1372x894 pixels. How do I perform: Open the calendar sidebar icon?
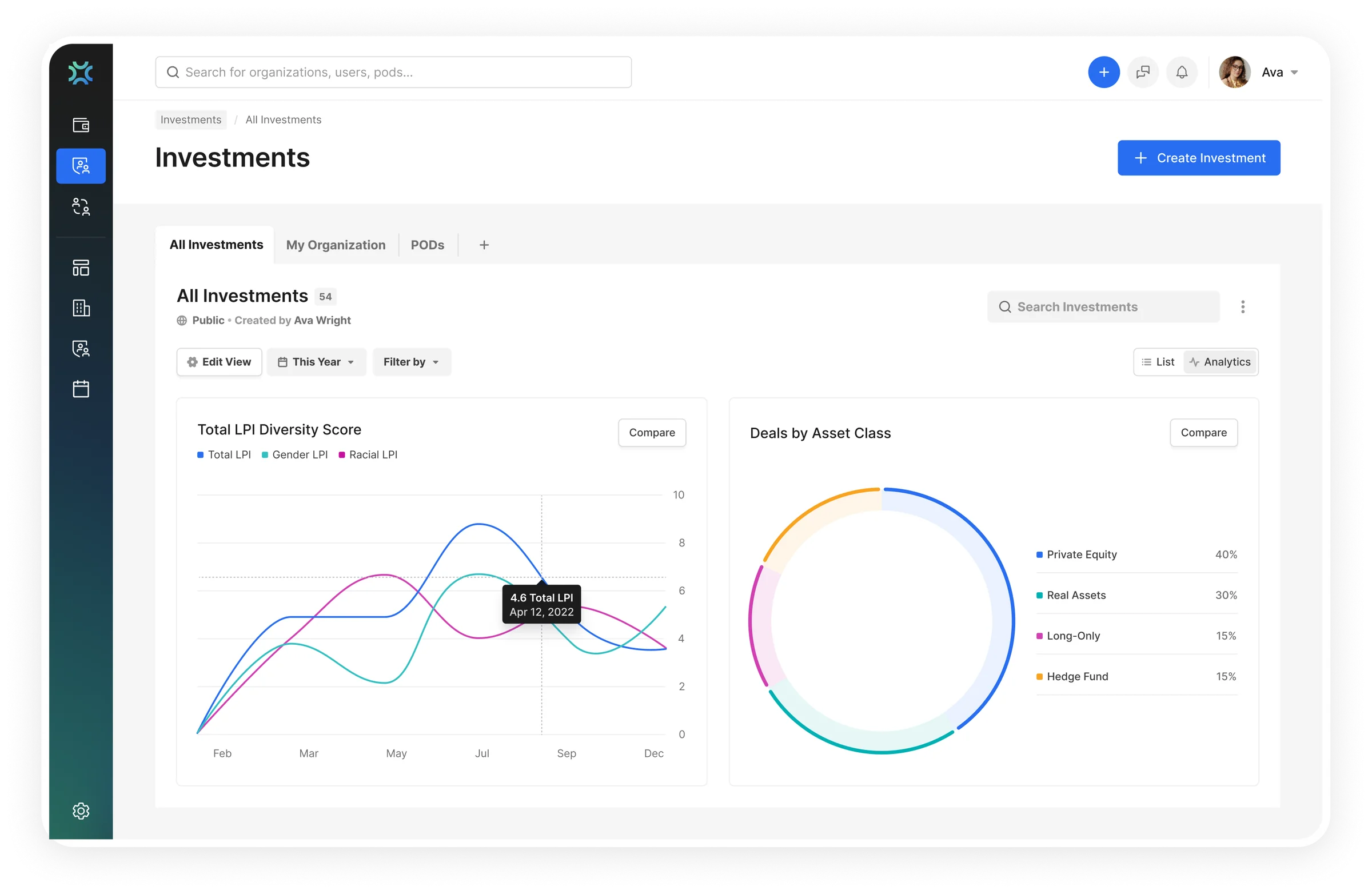pos(81,389)
